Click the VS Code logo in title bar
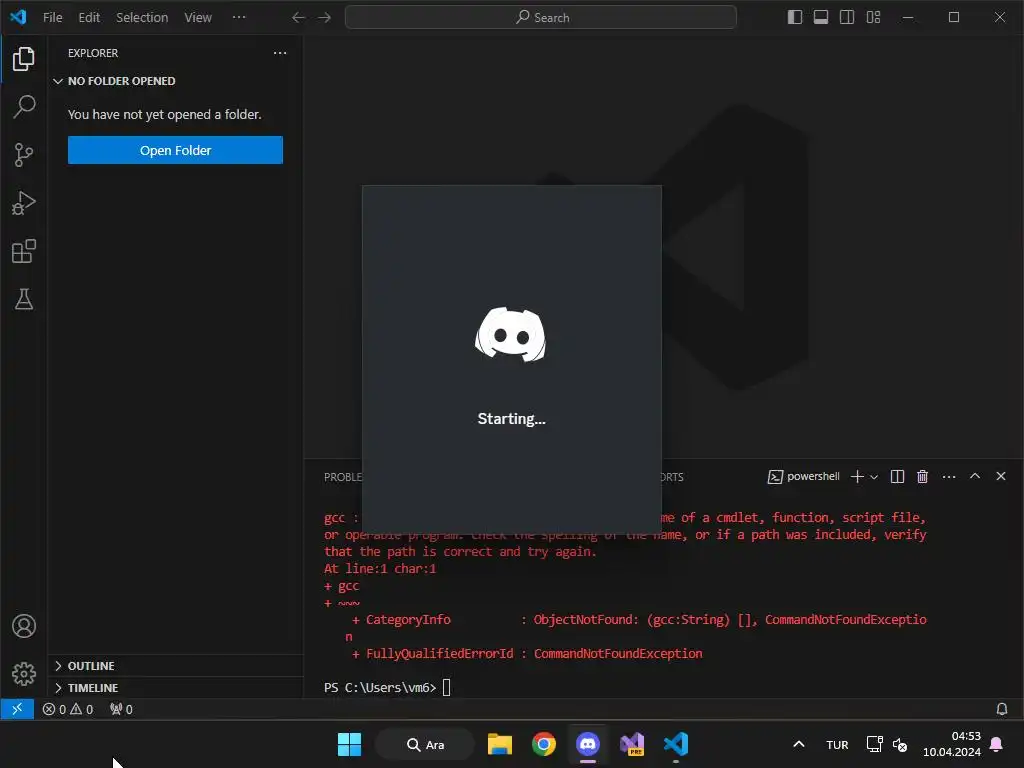The height and width of the screenshot is (768, 1024). pyautogui.click(x=18, y=17)
